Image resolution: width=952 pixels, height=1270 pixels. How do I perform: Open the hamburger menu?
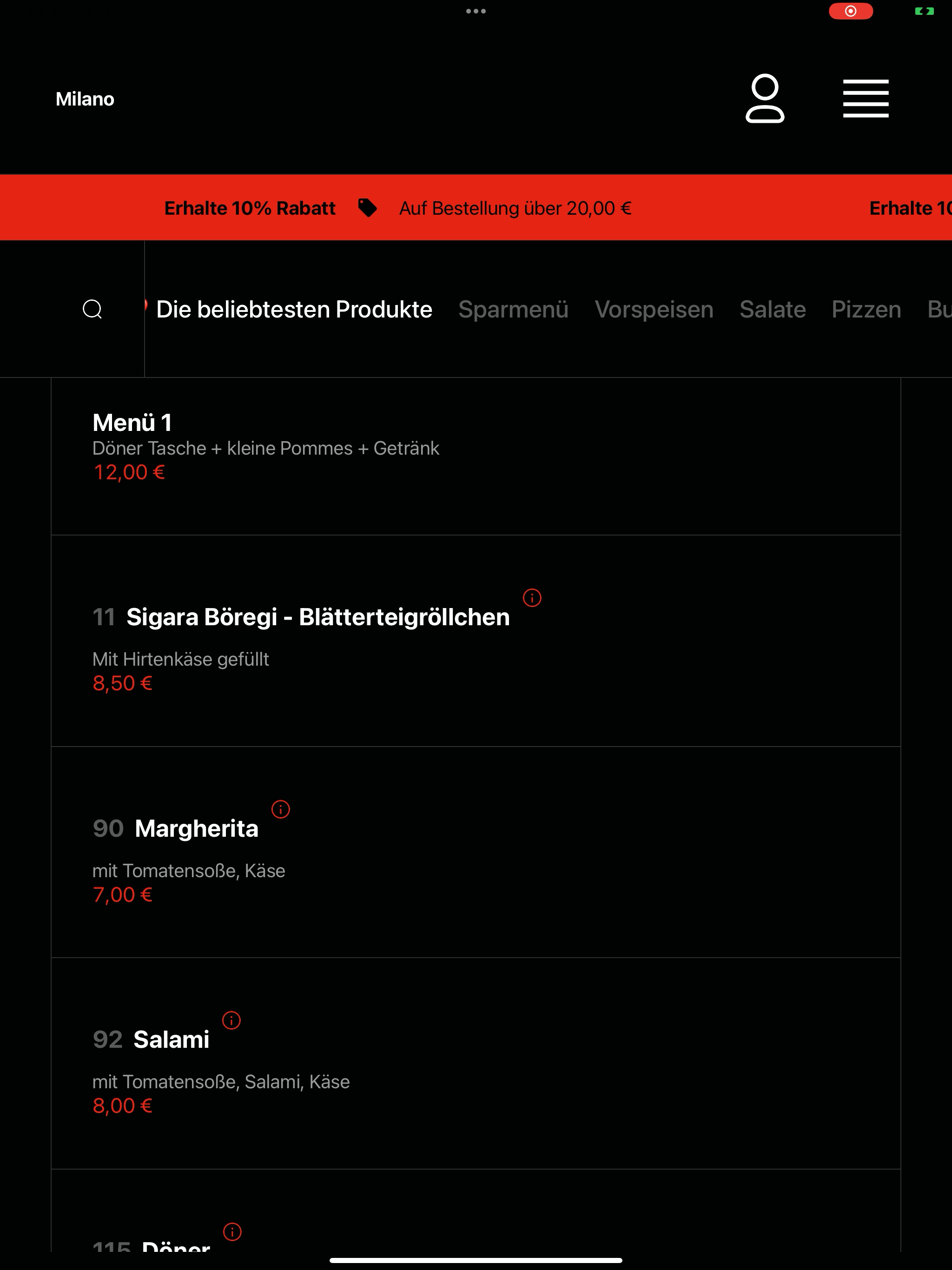(x=865, y=99)
